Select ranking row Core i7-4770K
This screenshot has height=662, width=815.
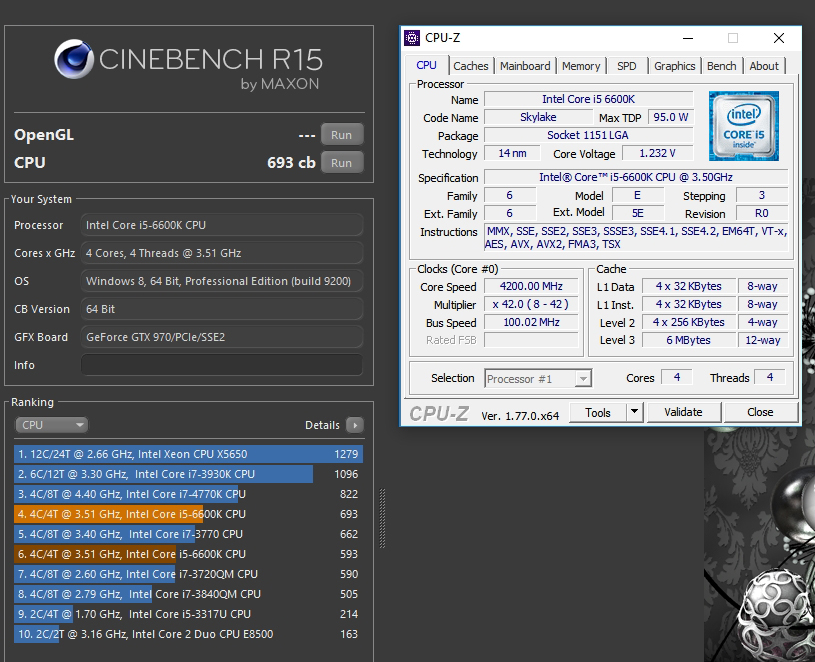[x=188, y=494]
